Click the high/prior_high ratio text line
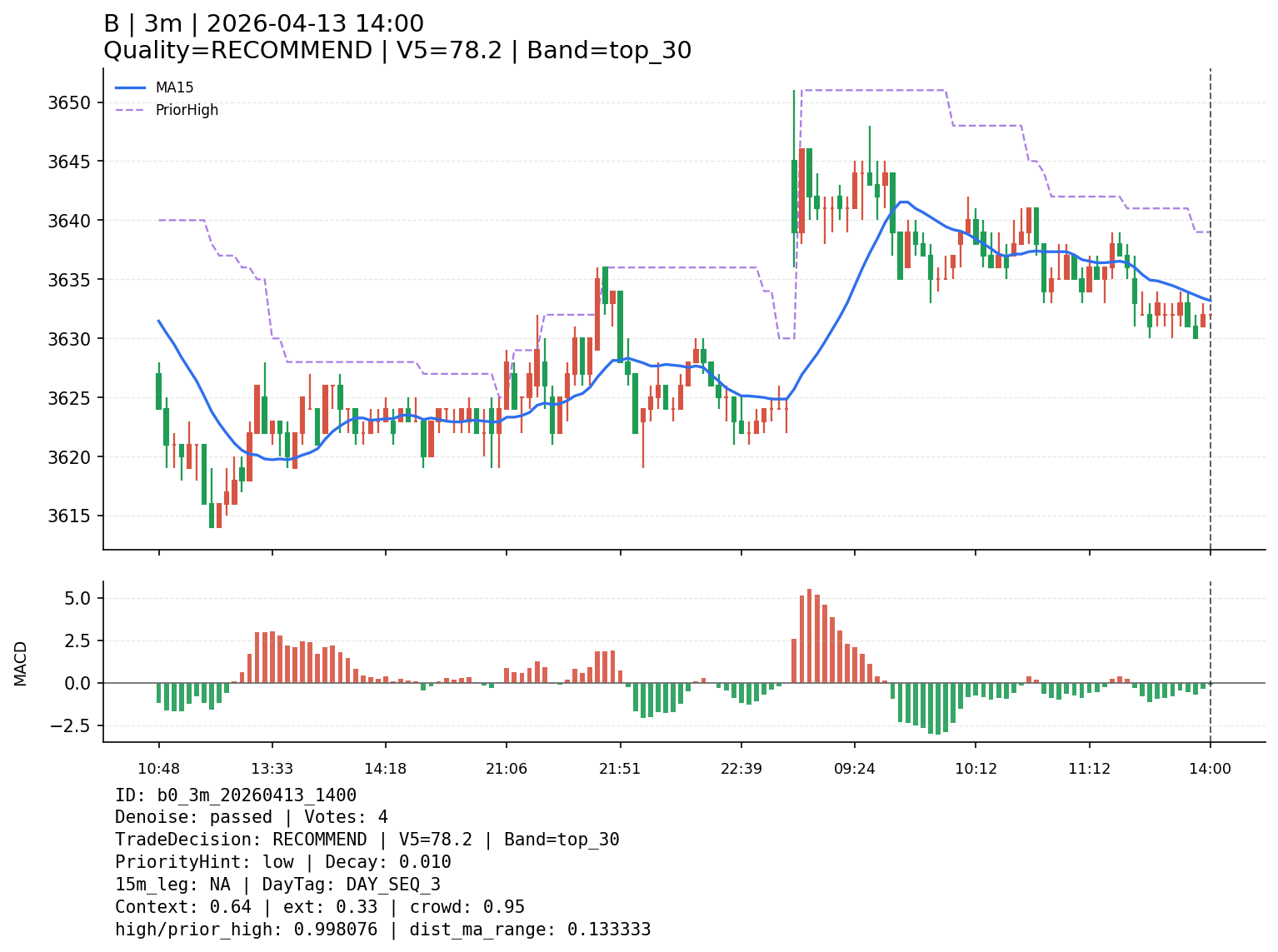Image resolution: width=1278 pixels, height=952 pixels. (x=382, y=930)
